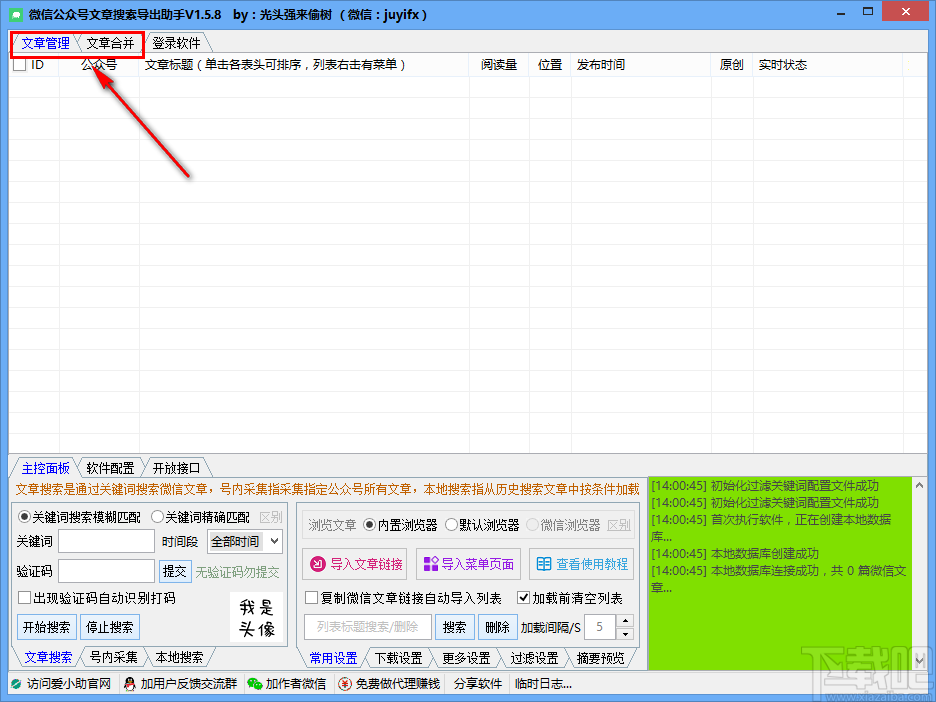Open the 更多设置 tab
Viewport: 936px width, 702px height.
[x=466, y=658]
